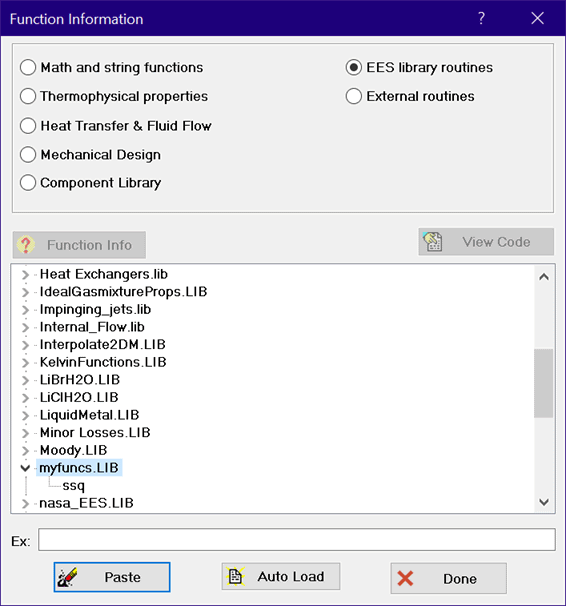Select the LiquidMetal.LIB item
Screen dimensions: 566x606
click(x=89, y=415)
